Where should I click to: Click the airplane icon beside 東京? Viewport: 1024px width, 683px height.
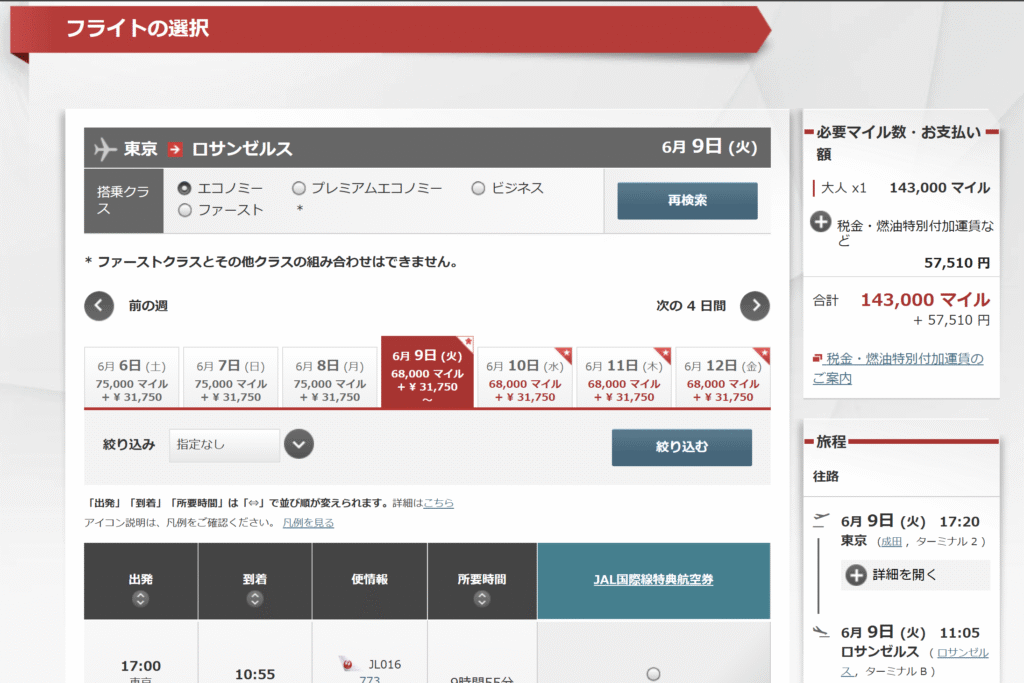coord(104,149)
